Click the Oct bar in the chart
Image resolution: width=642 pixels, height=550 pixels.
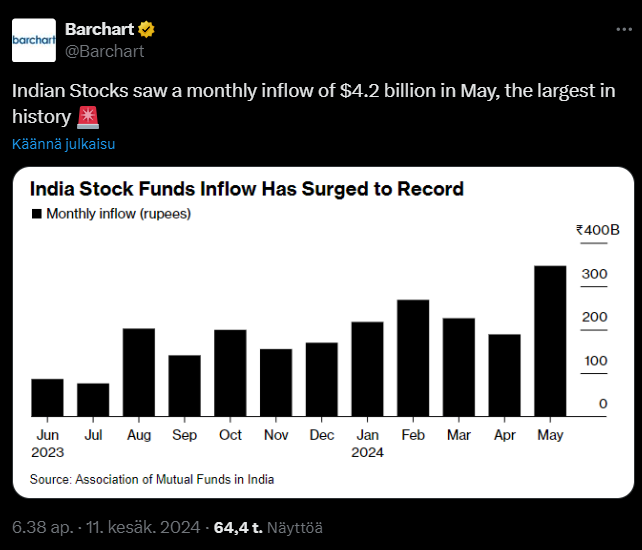(230, 373)
